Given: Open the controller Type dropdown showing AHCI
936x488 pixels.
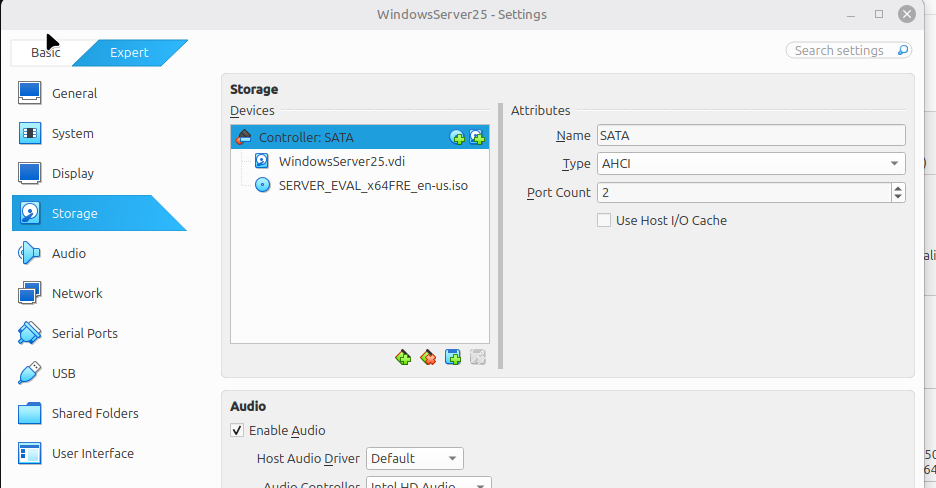Looking at the screenshot, I should click(751, 163).
